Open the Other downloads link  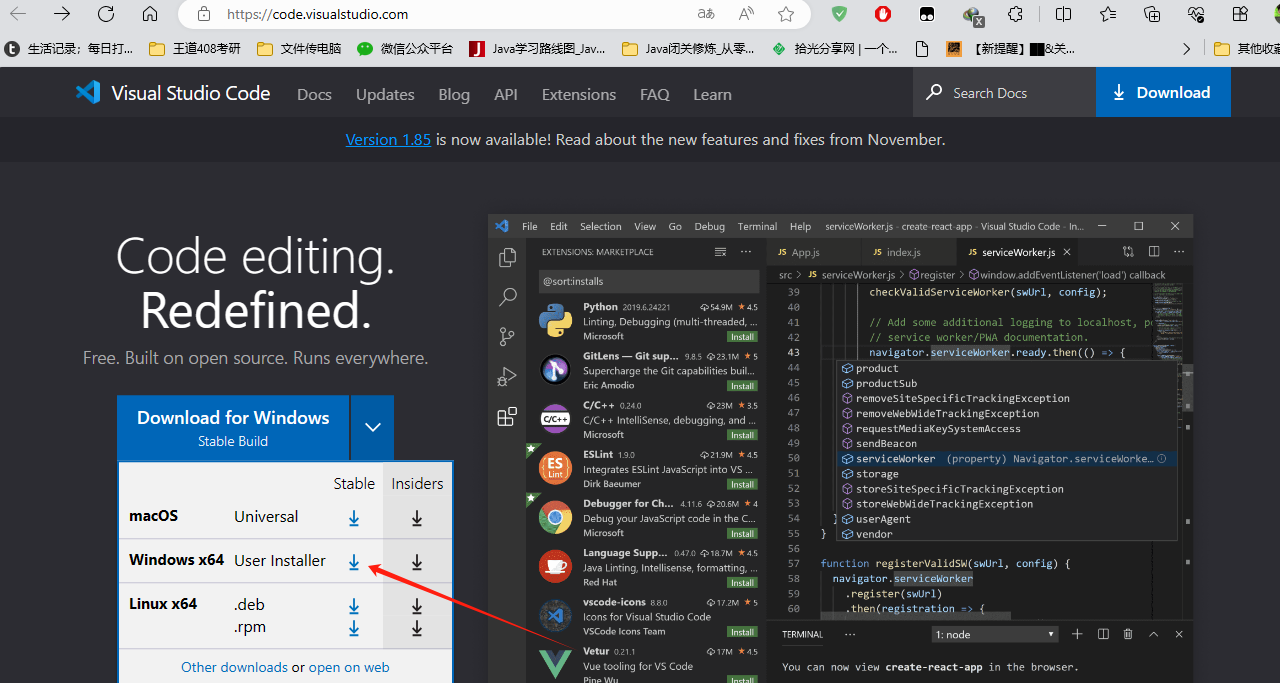point(234,667)
